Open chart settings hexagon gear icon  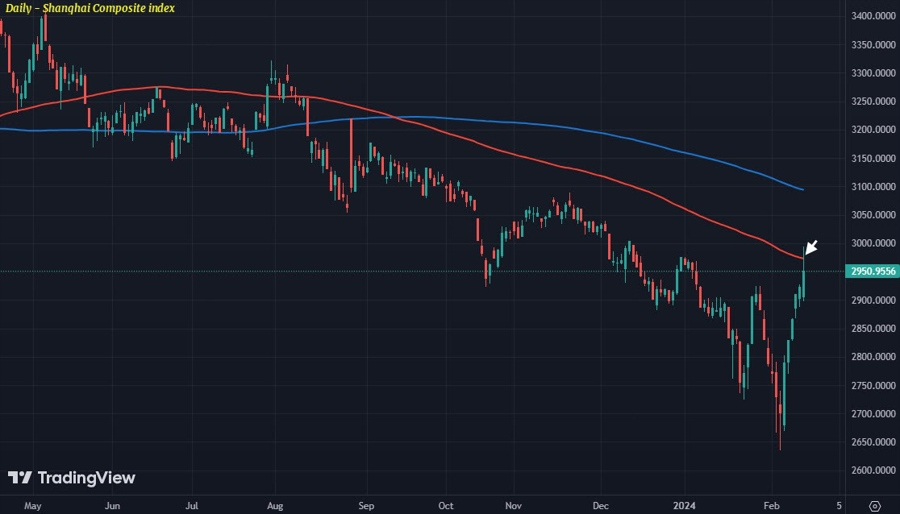pos(875,506)
